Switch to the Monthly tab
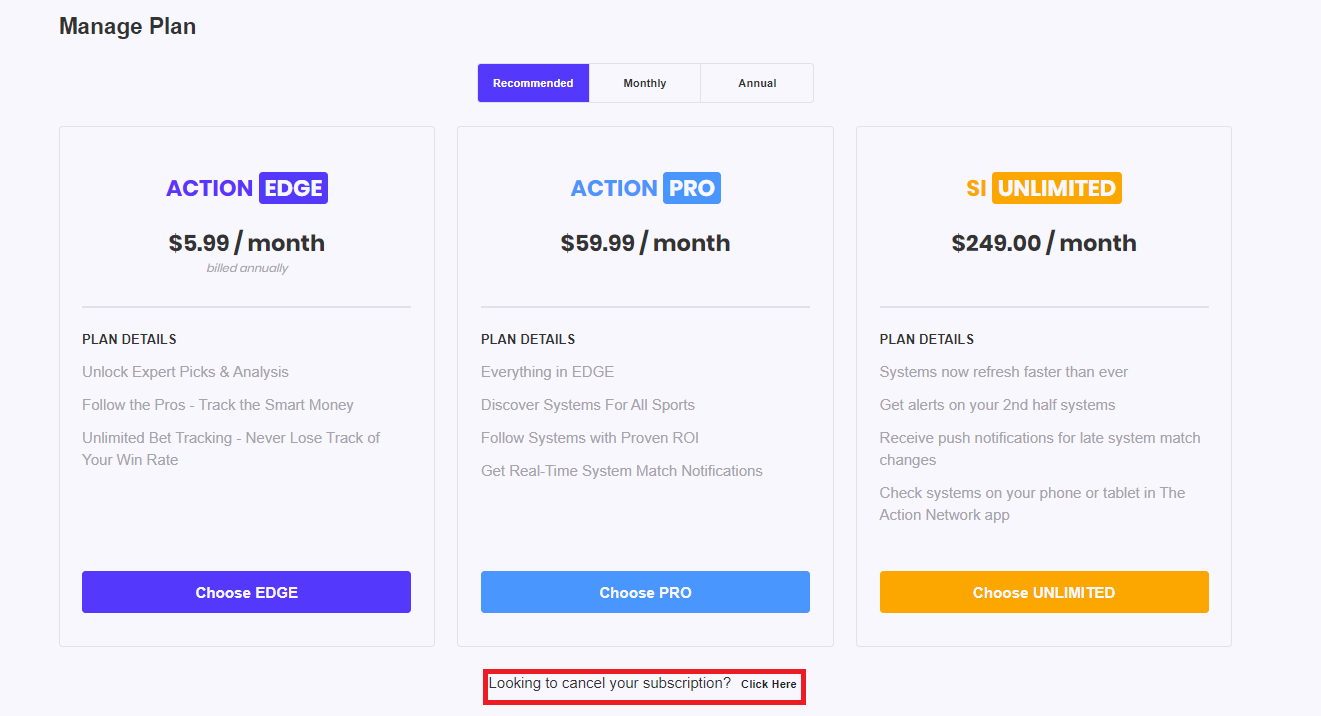The height and width of the screenshot is (716, 1321). [645, 83]
